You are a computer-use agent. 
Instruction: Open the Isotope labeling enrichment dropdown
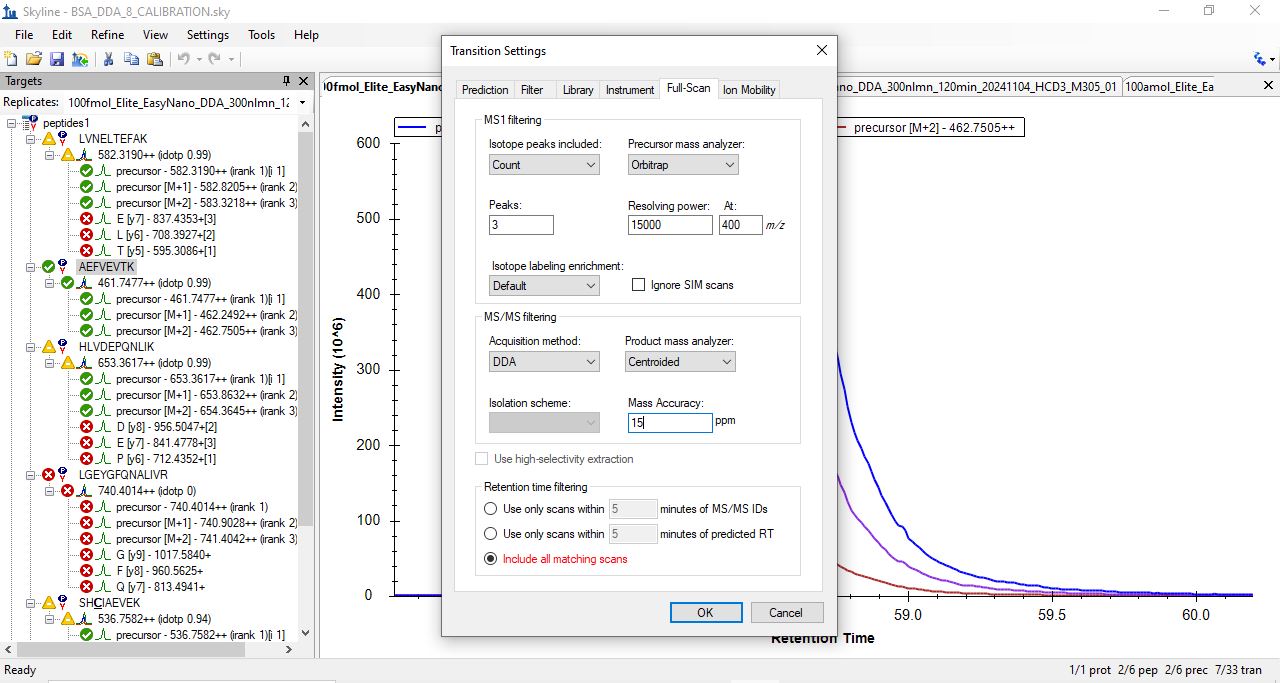tap(543, 286)
